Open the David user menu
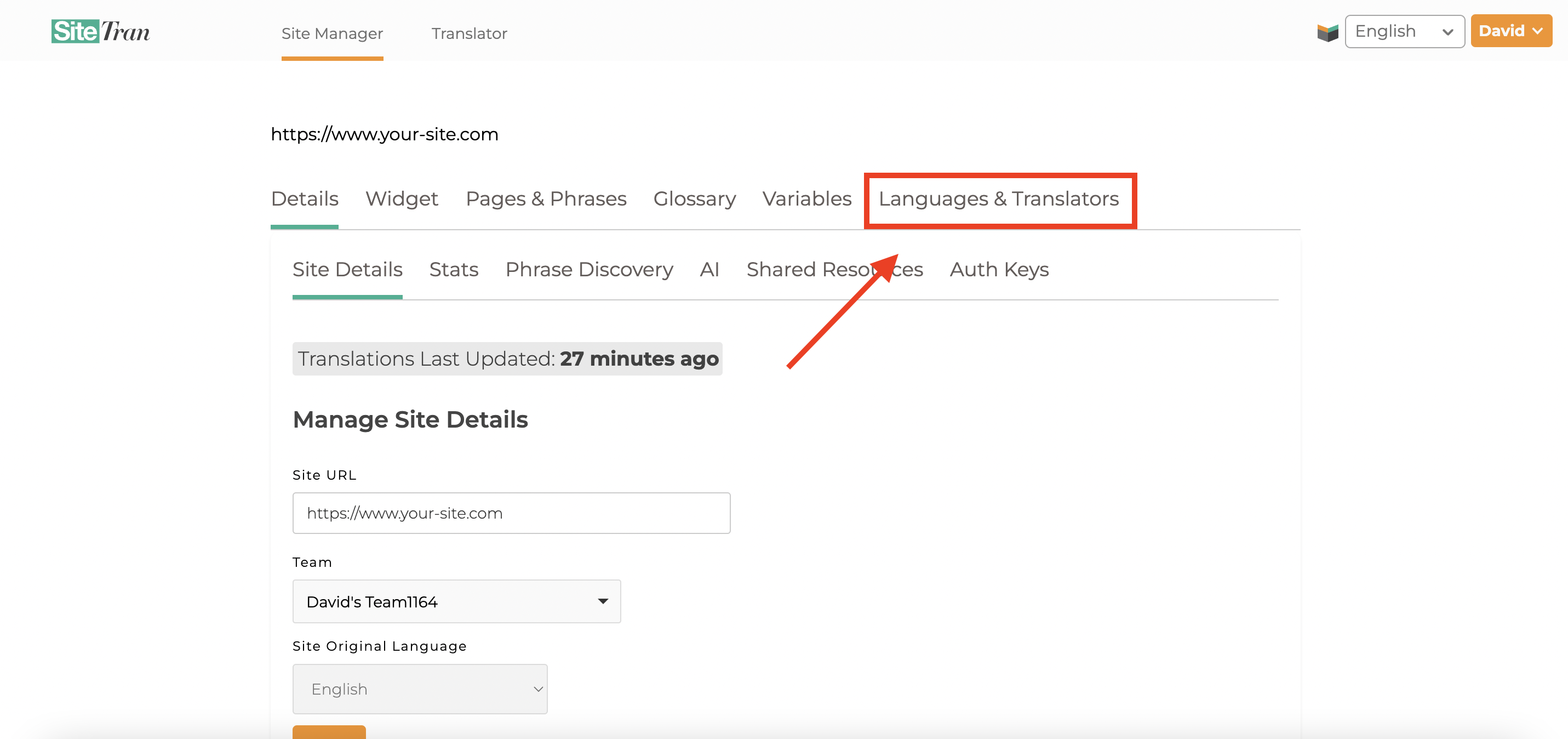The image size is (1568, 739). click(1511, 31)
